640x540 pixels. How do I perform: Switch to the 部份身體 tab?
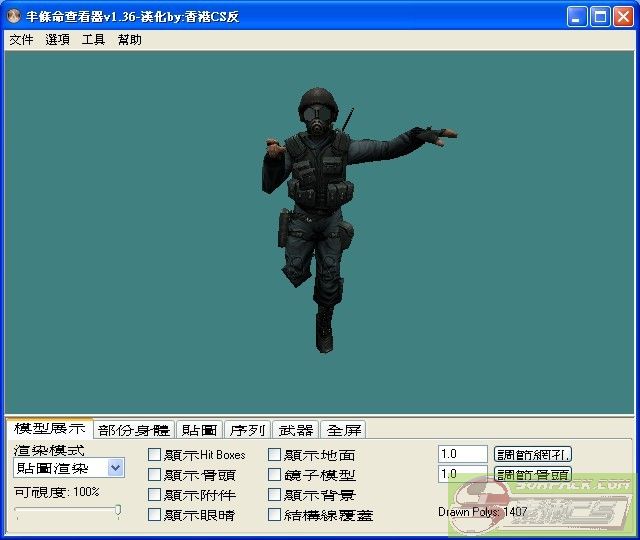pyautogui.click(x=134, y=430)
